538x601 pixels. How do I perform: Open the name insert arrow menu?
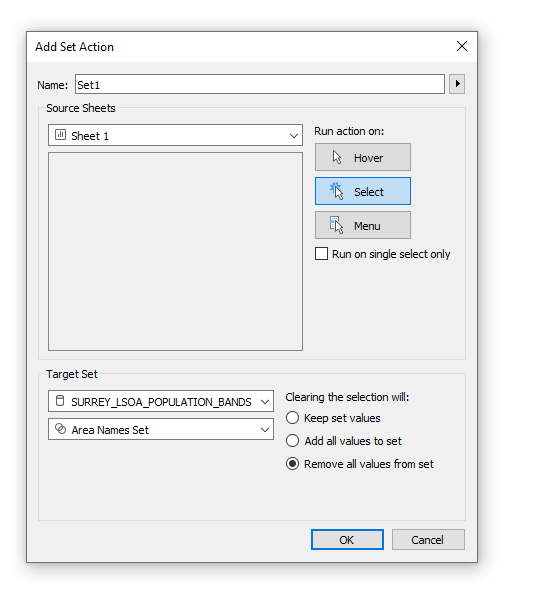457,84
